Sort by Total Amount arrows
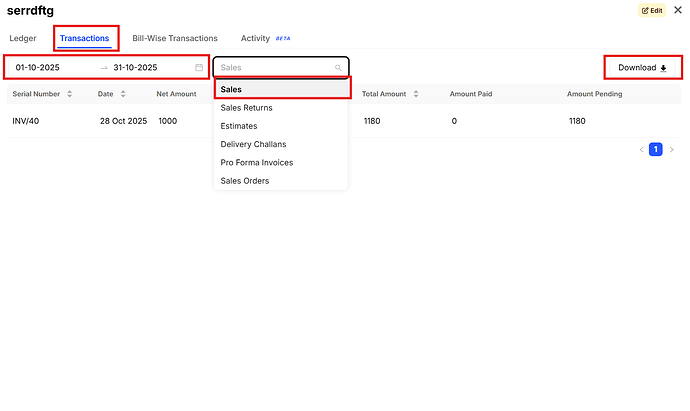Viewport: 690px width, 411px height. [416, 94]
